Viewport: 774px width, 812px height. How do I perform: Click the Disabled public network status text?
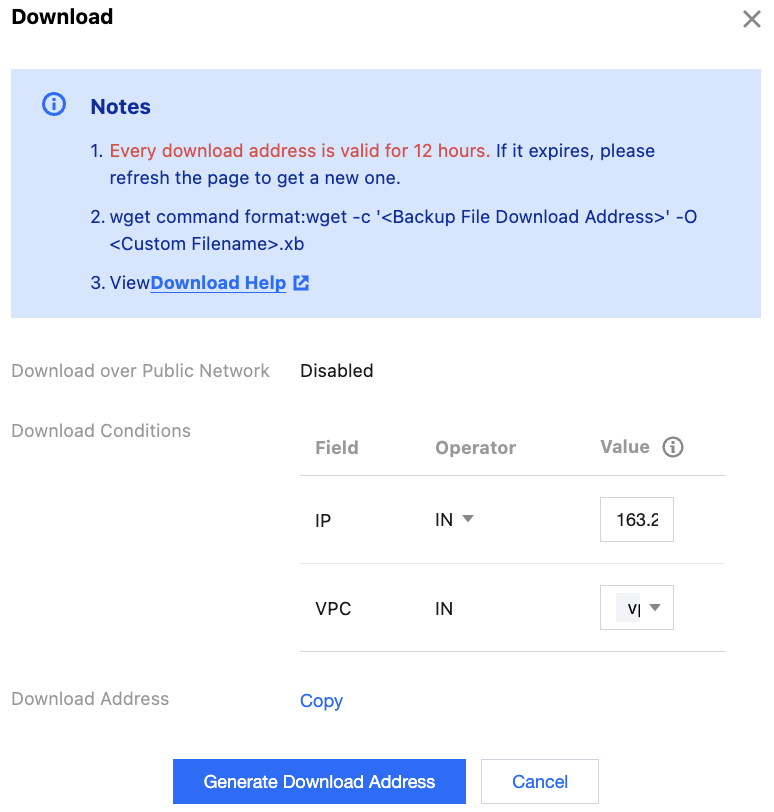(x=337, y=371)
